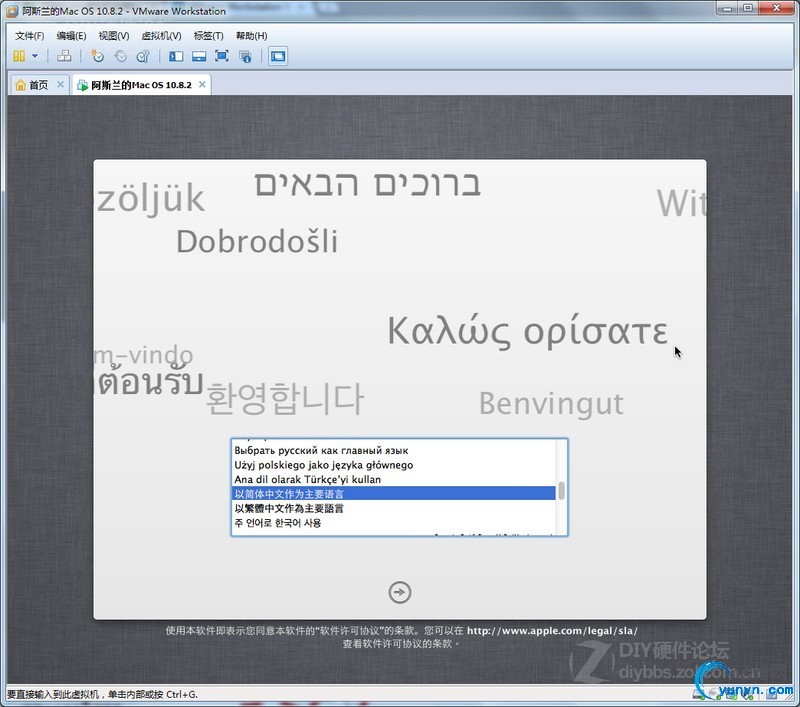Close the 首页 tab
This screenshot has width=800, height=707.
[60, 84]
